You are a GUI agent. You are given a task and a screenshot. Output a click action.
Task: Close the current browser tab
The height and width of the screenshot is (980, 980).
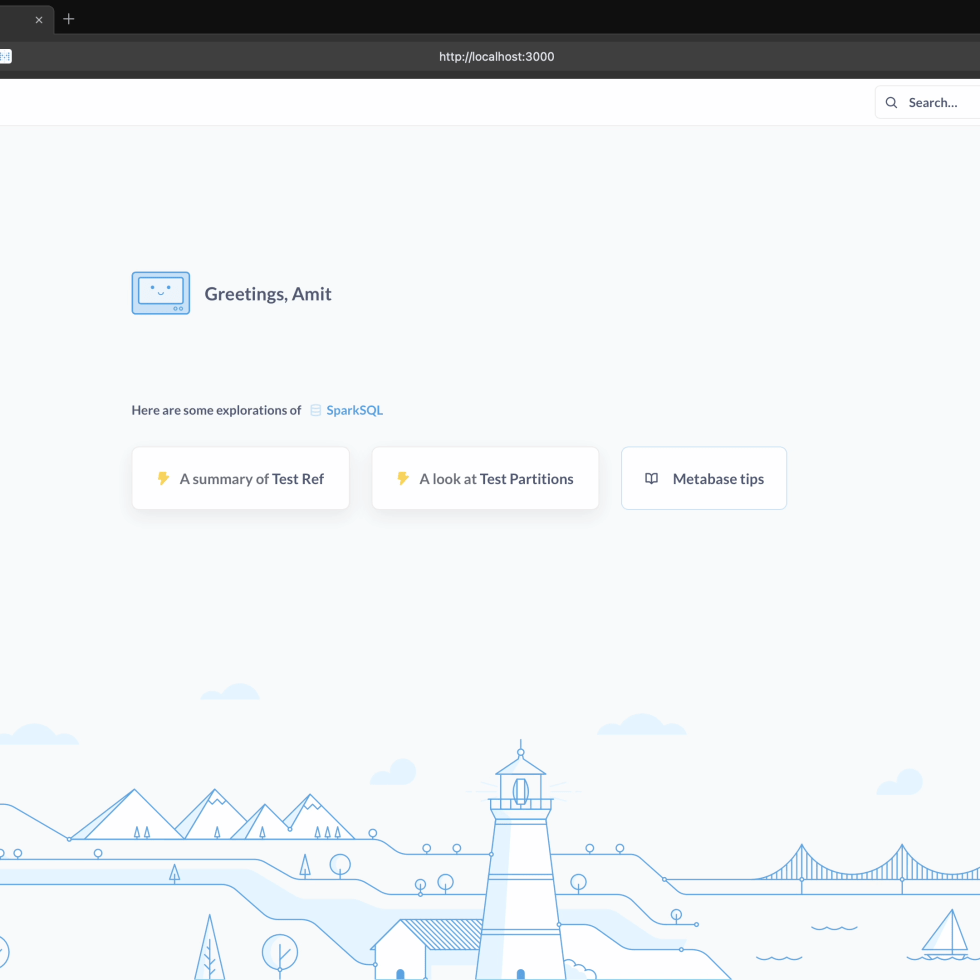pos(39,20)
